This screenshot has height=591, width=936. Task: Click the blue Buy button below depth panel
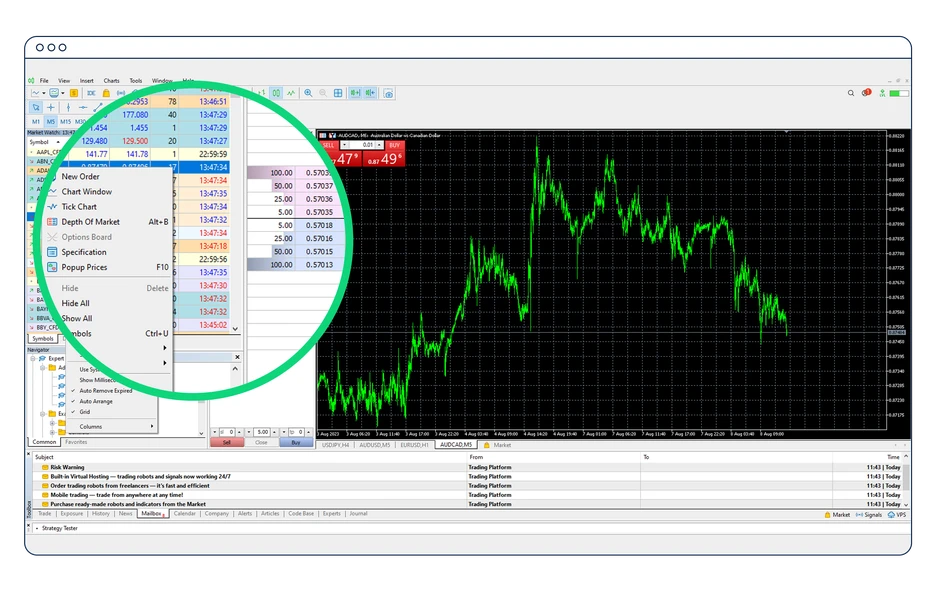(296, 442)
